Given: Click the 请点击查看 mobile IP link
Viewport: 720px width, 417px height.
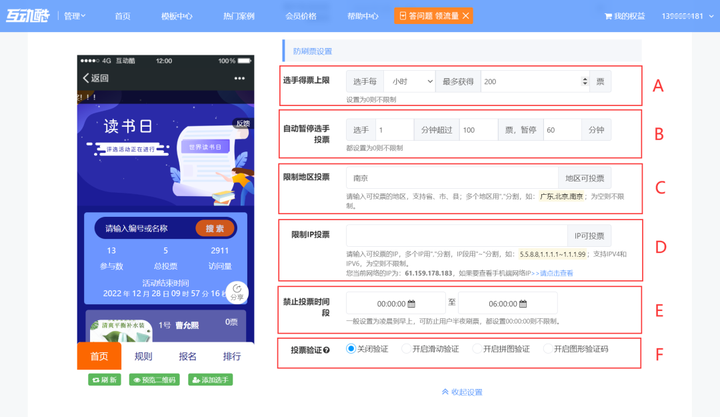Looking at the screenshot, I should 557,273.
